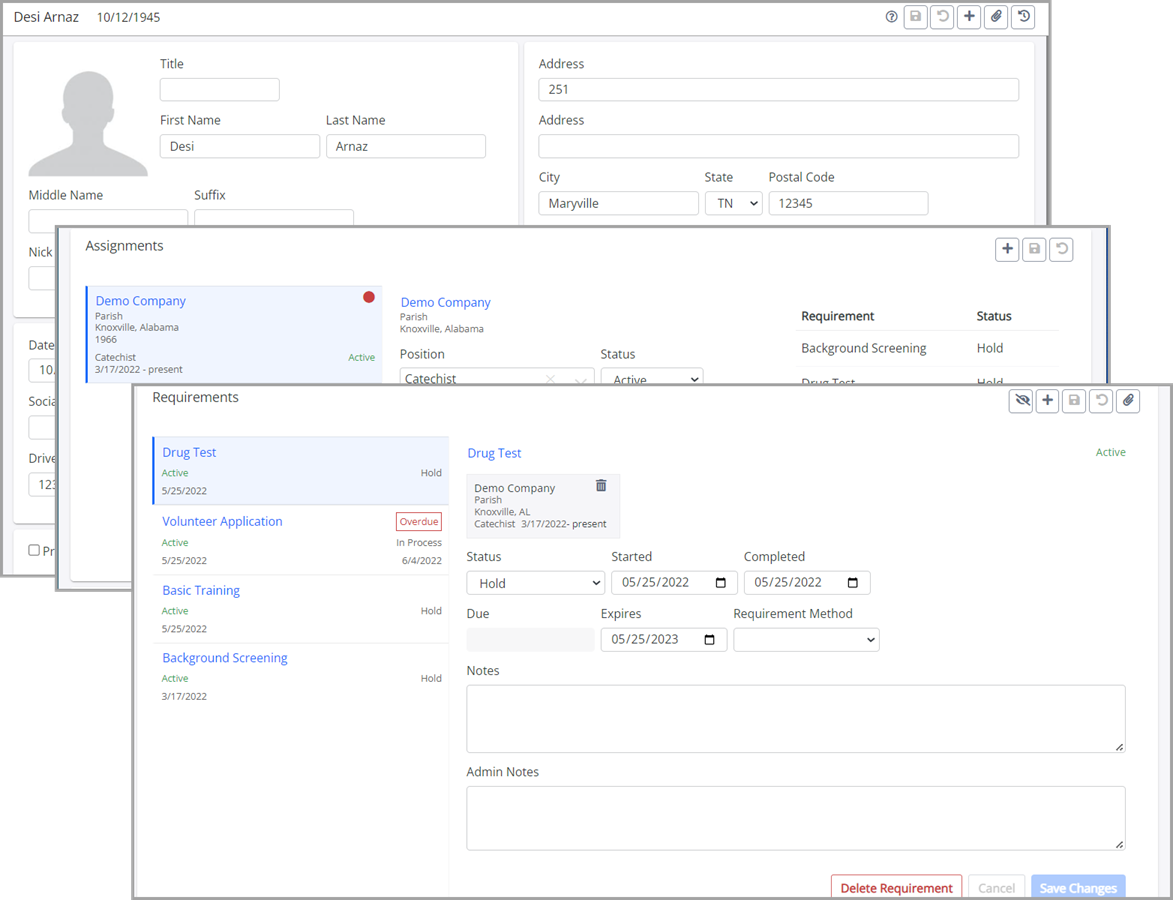This screenshot has width=1173, height=900.
Task: Click Last Name field containing Arnaz
Action: click(x=406, y=147)
